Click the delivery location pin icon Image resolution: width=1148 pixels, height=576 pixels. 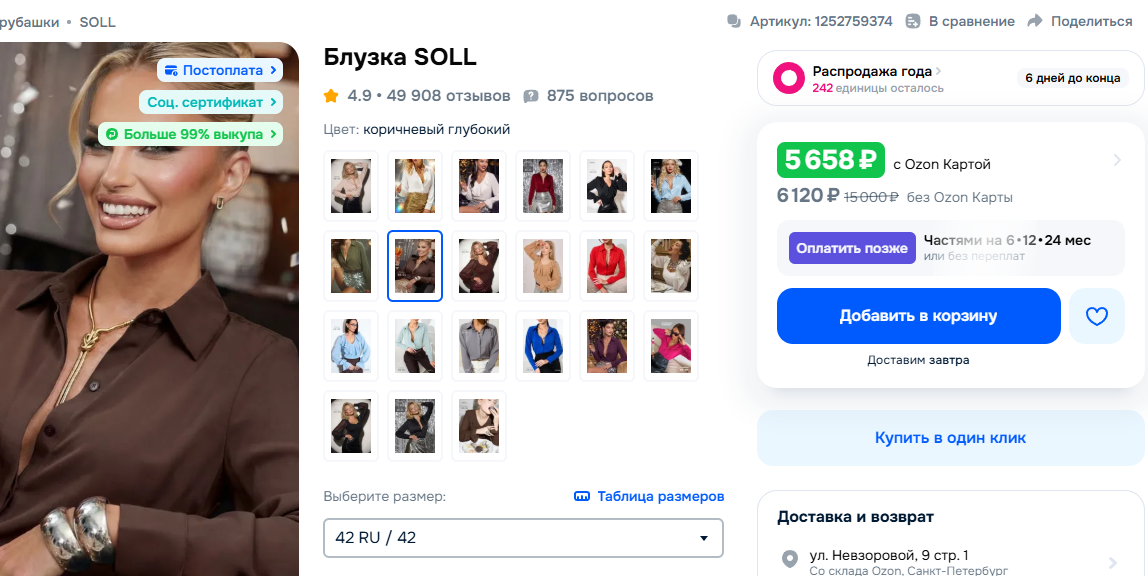tap(790, 559)
